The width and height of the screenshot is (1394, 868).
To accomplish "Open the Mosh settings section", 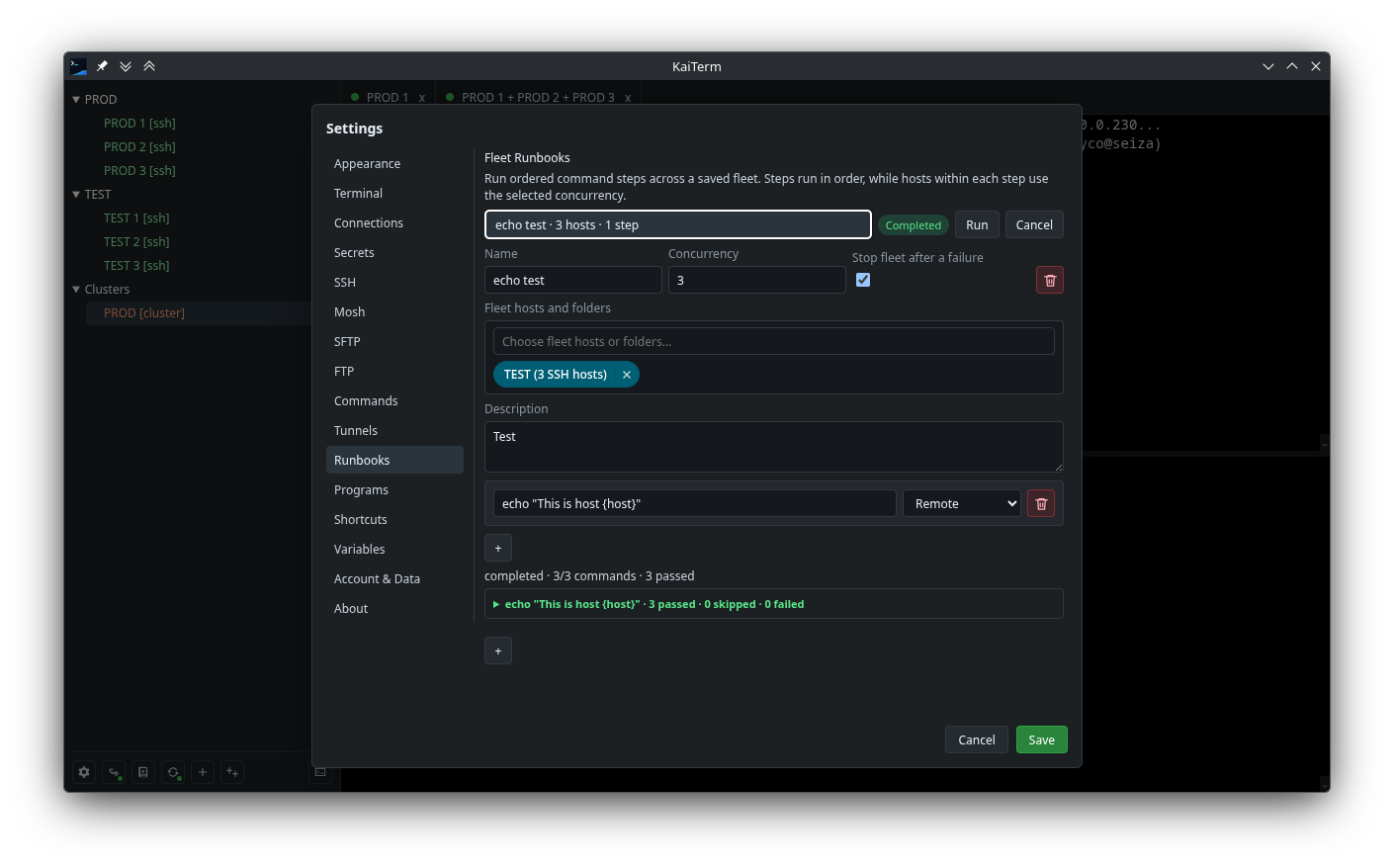I will click(394, 312).
